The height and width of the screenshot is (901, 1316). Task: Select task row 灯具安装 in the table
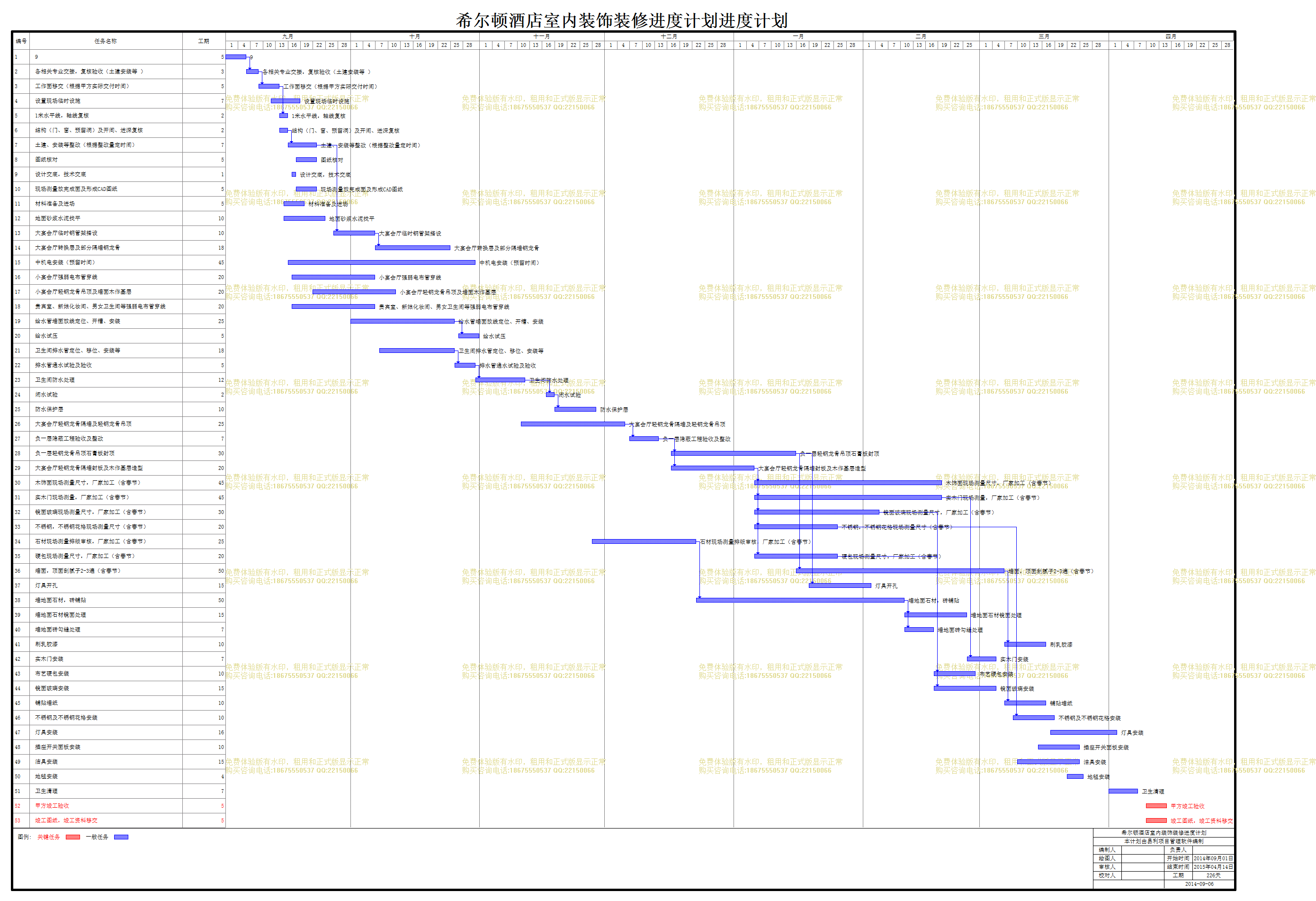(119, 733)
